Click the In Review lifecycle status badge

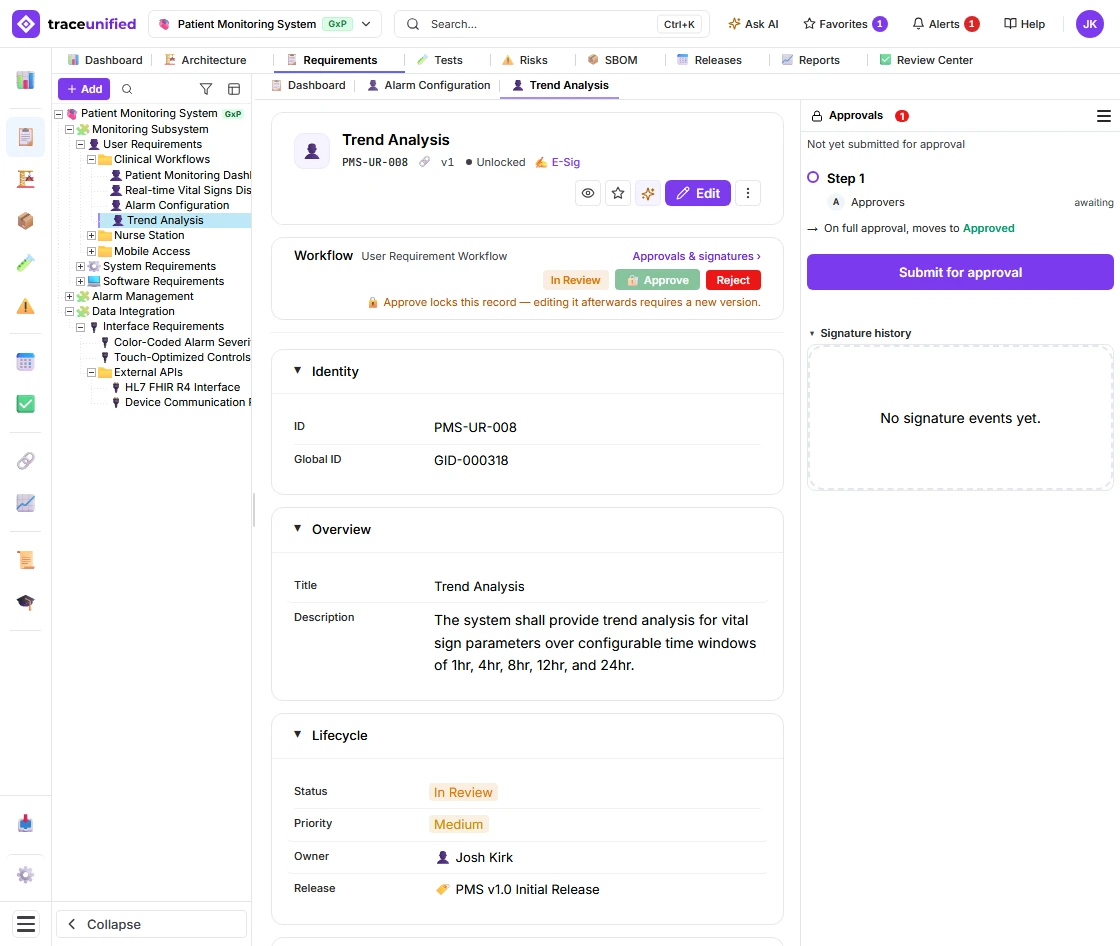(x=463, y=792)
